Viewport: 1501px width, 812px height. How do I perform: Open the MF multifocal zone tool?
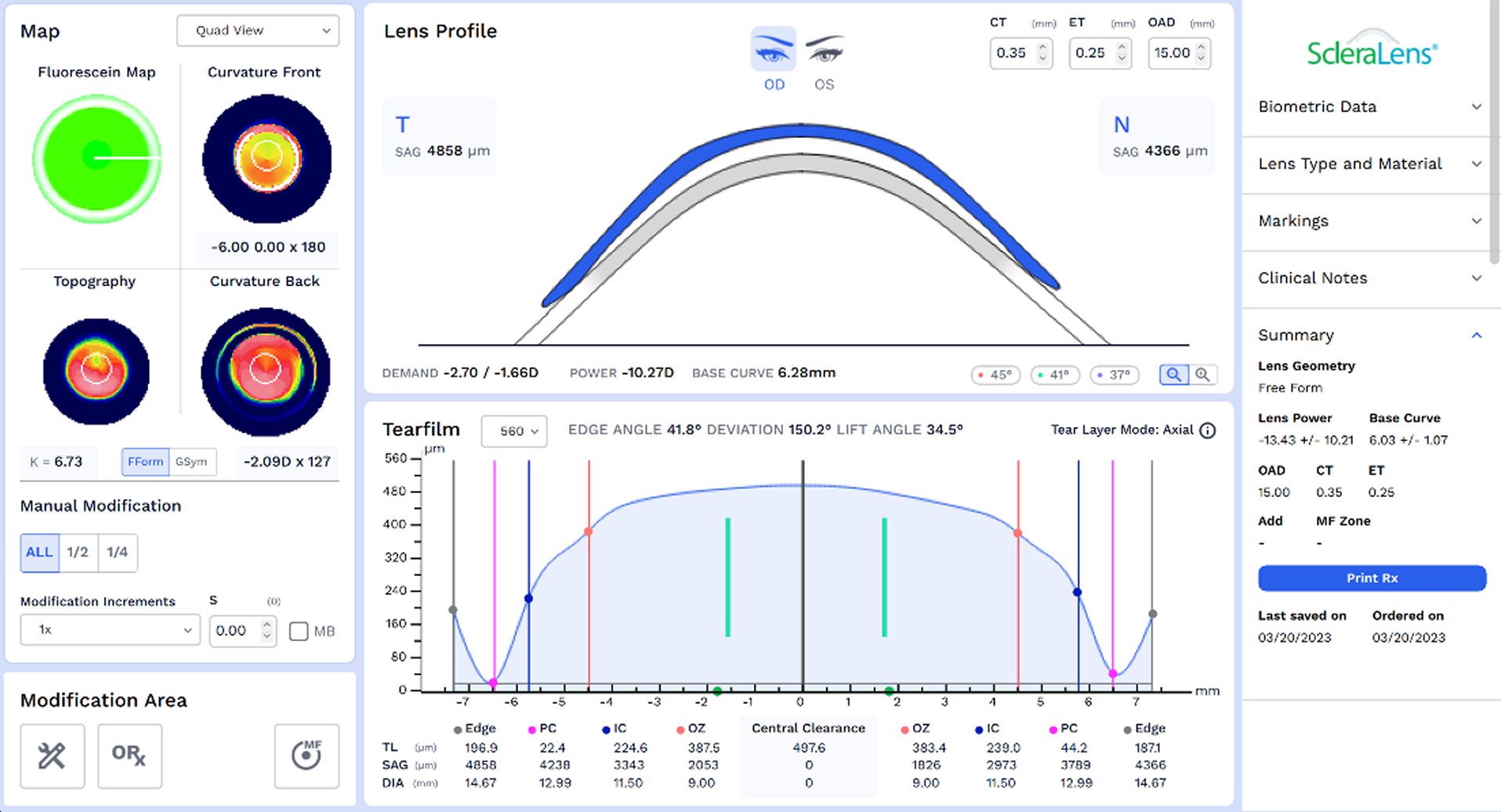click(x=306, y=756)
